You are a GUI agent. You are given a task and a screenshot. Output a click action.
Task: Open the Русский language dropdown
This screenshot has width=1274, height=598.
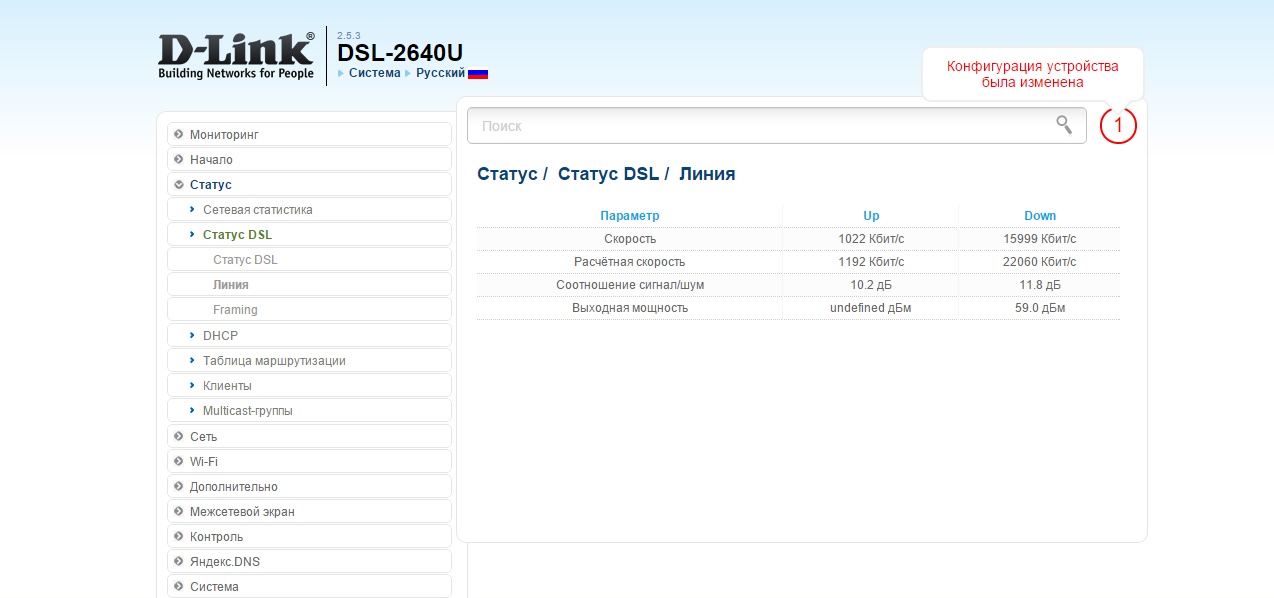point(440,73)
